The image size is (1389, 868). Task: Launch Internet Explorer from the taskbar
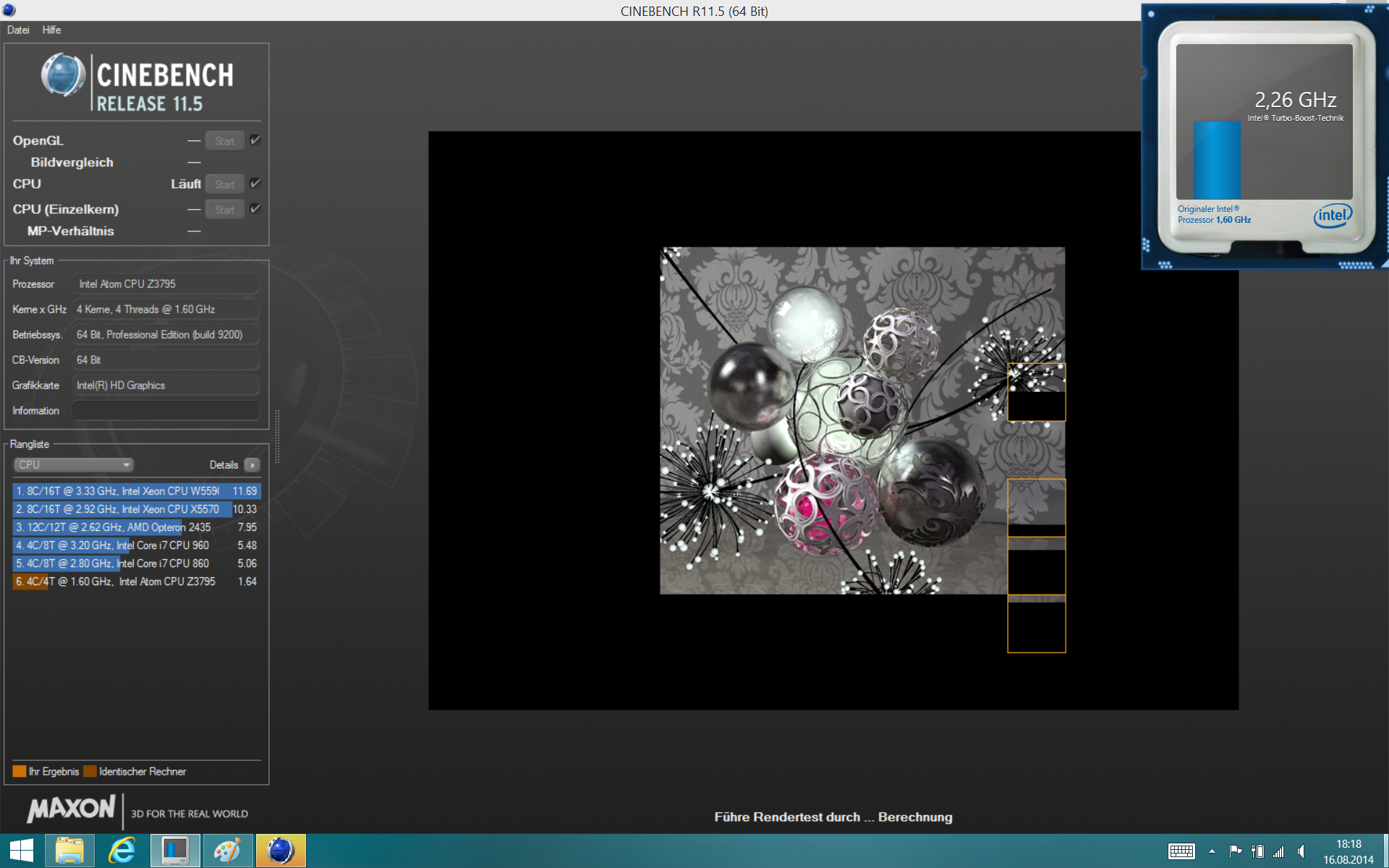click(x=122, y=851)
